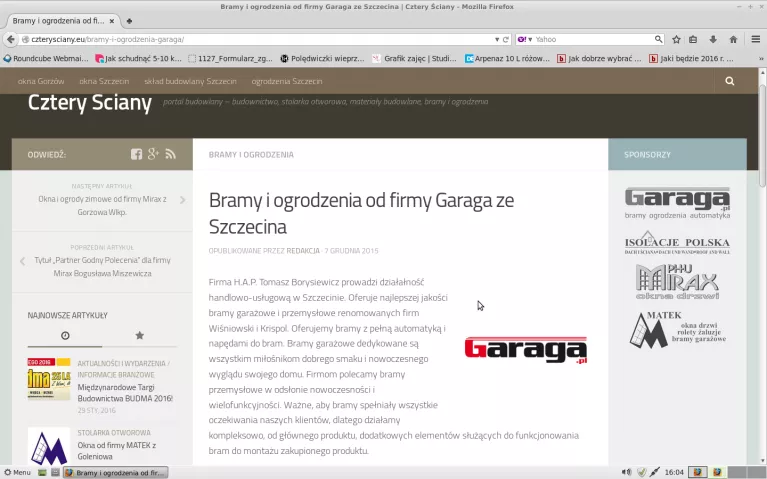Visit the Facebook icon under Odwiedź
767x479 pixels.
[136, 154]
